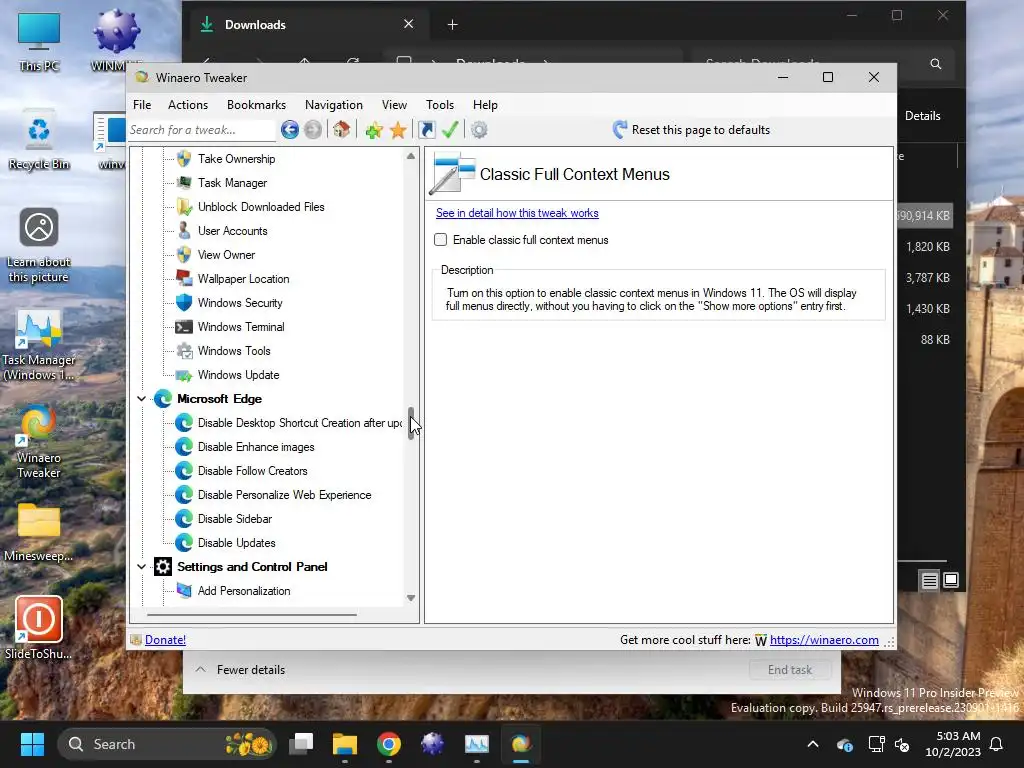Switch File Explorer to details list view
1024x768 pixels.
929,580
